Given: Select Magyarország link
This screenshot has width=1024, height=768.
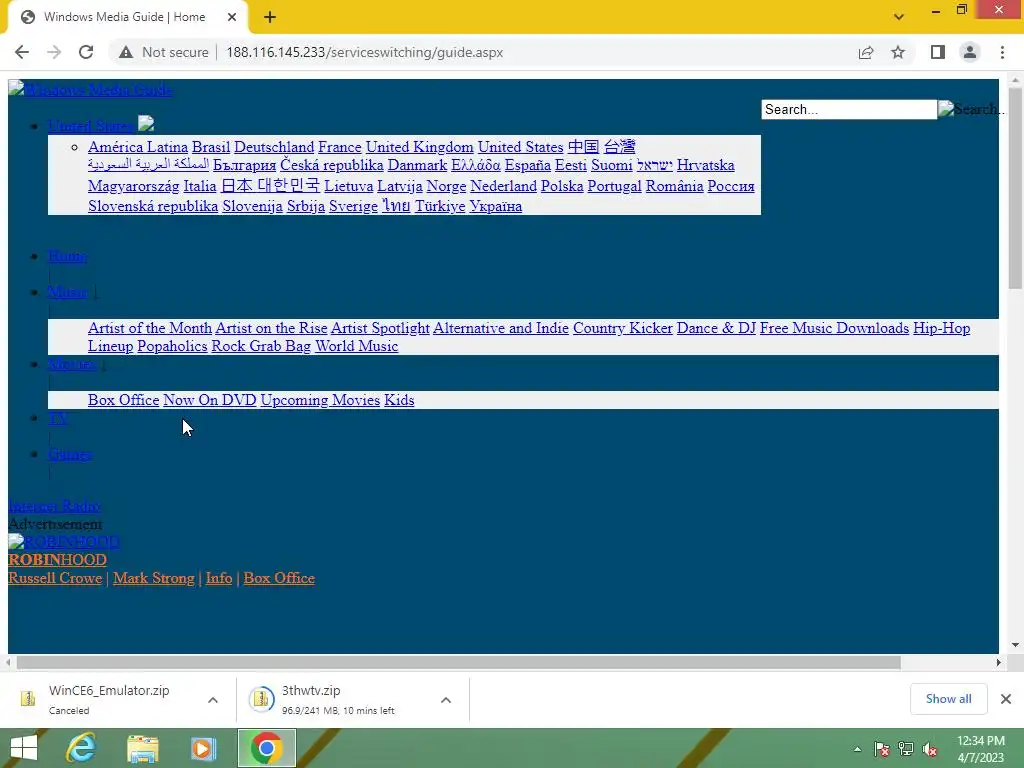Looking at the screenshot, I should [x=133, y=186].
